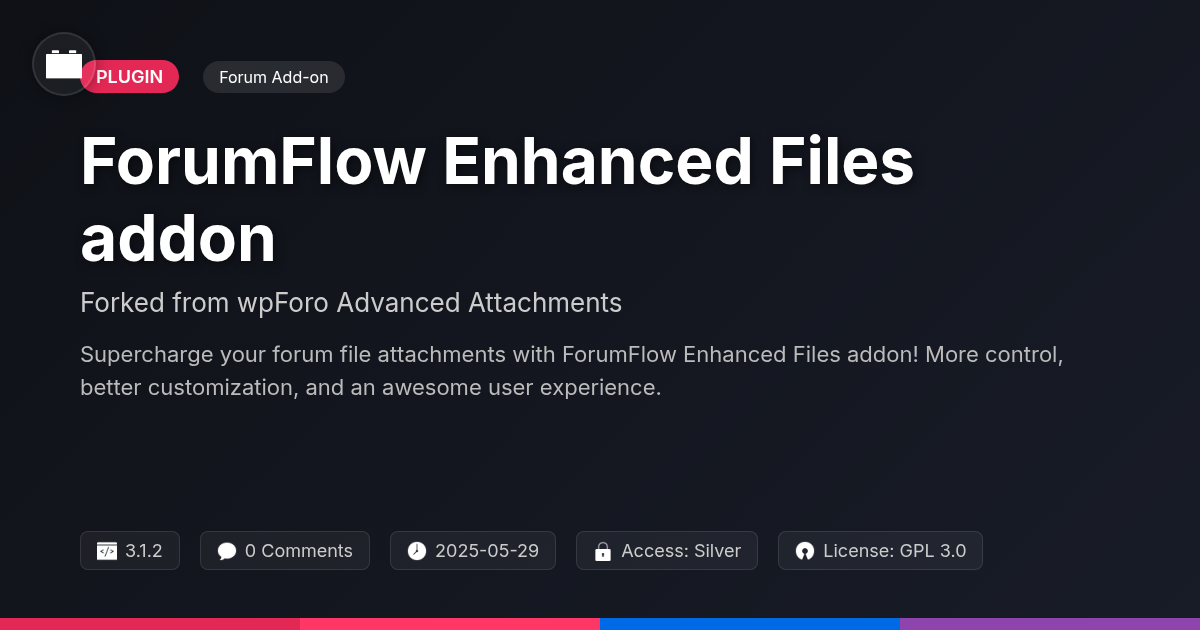Click the plugin block icon in the circle
Screen dimensions: 1200x630
pyautogui.click(x=64, y=64)
